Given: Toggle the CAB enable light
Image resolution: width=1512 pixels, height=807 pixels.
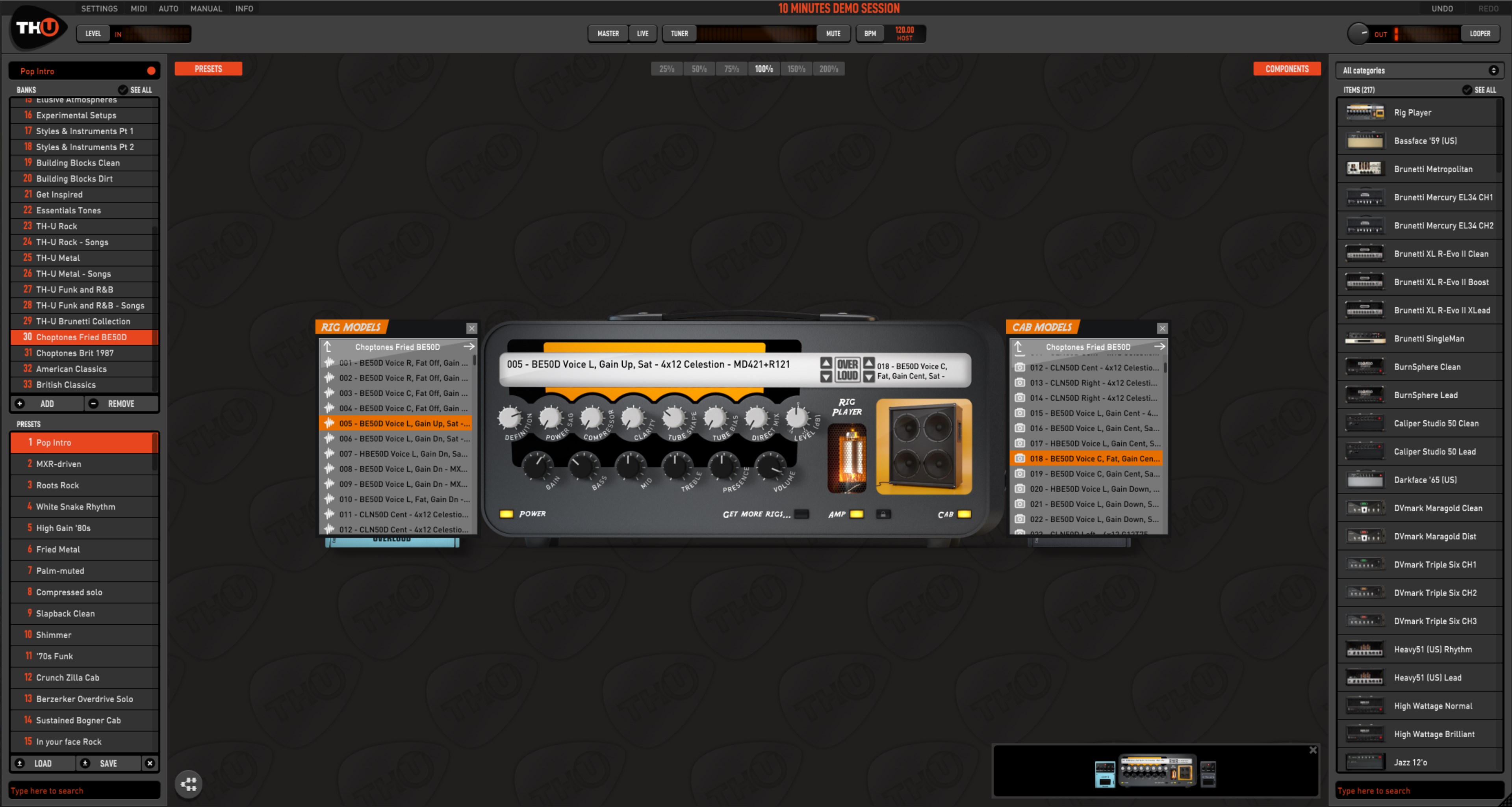Looking at the screenshot, I should point(964,514).
